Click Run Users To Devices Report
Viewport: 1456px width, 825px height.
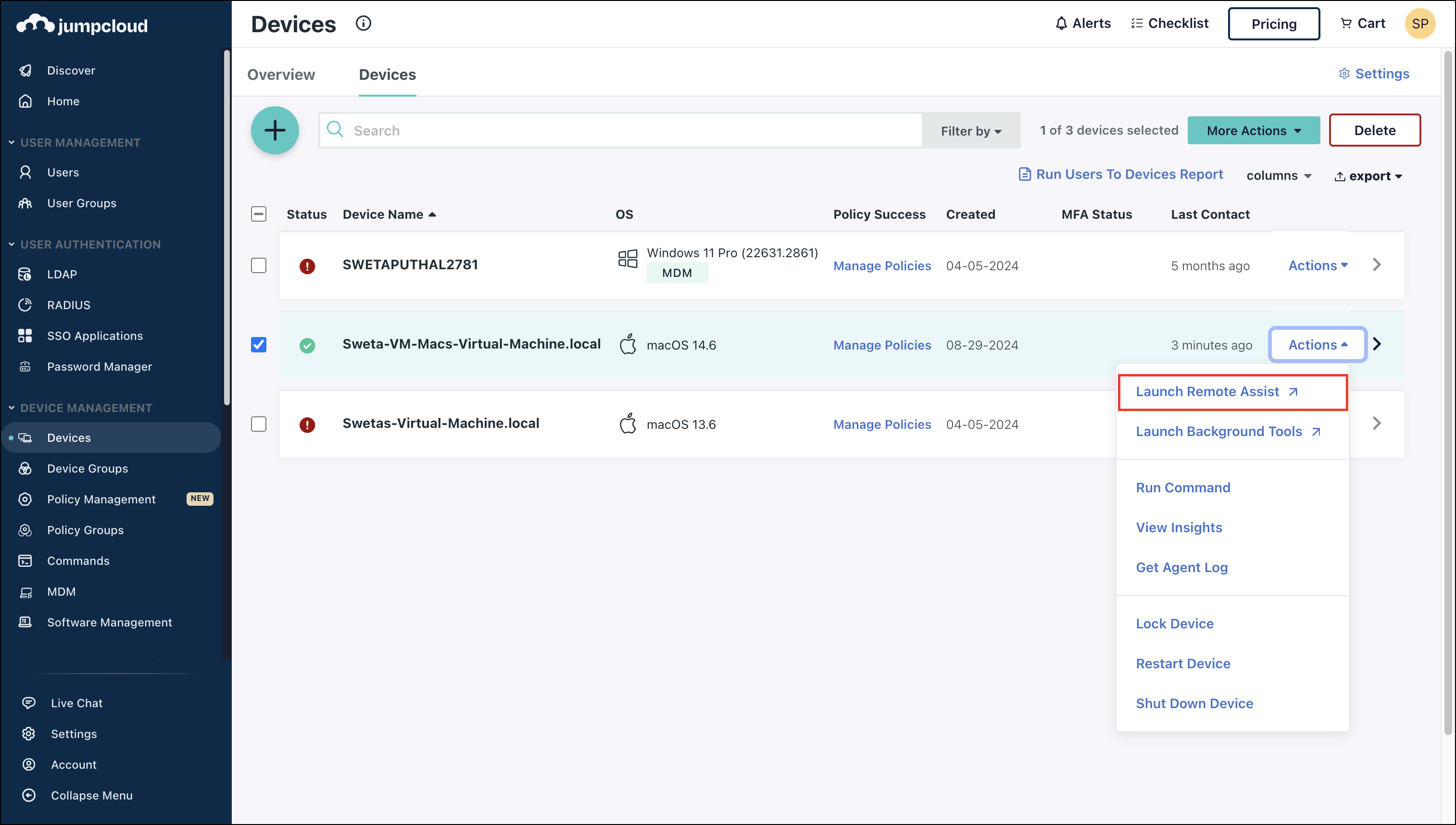click(x=1129, y=174)
